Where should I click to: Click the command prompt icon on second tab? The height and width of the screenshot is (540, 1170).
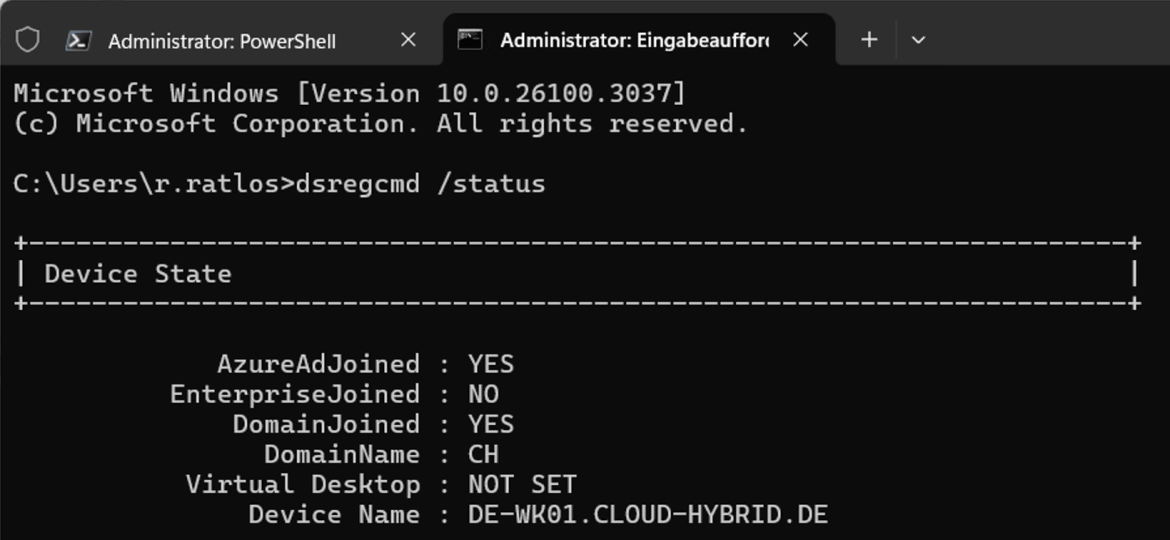[x=470, y=40]
